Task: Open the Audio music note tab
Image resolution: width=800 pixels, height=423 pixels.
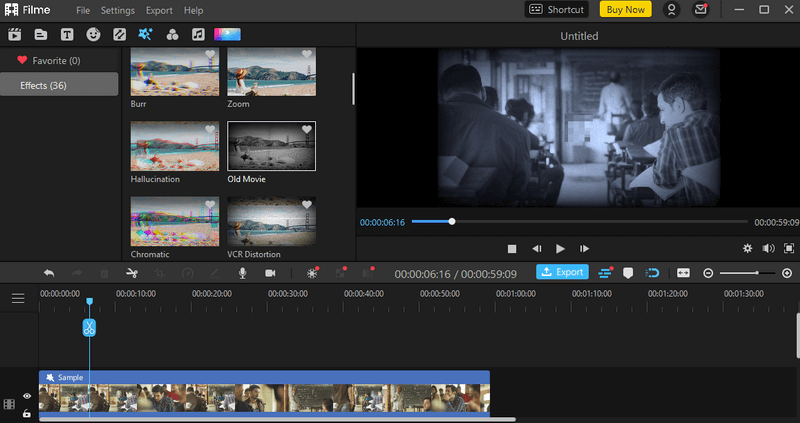Action: pyautogui.click(x=198, y=34)
